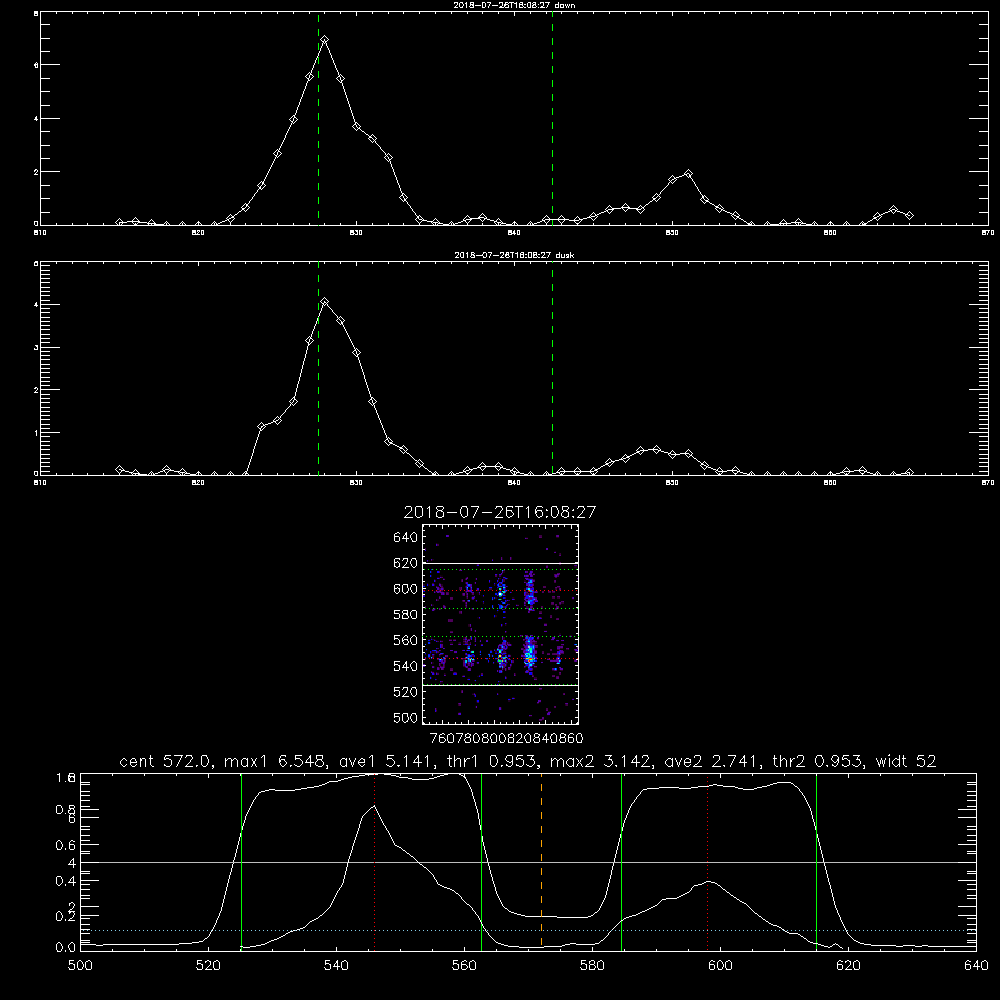The image size is (1000, 1000).
Task: Click the '2018-07-26T16:08:27 dusk' plot title
Action: [x=514, y=255]
